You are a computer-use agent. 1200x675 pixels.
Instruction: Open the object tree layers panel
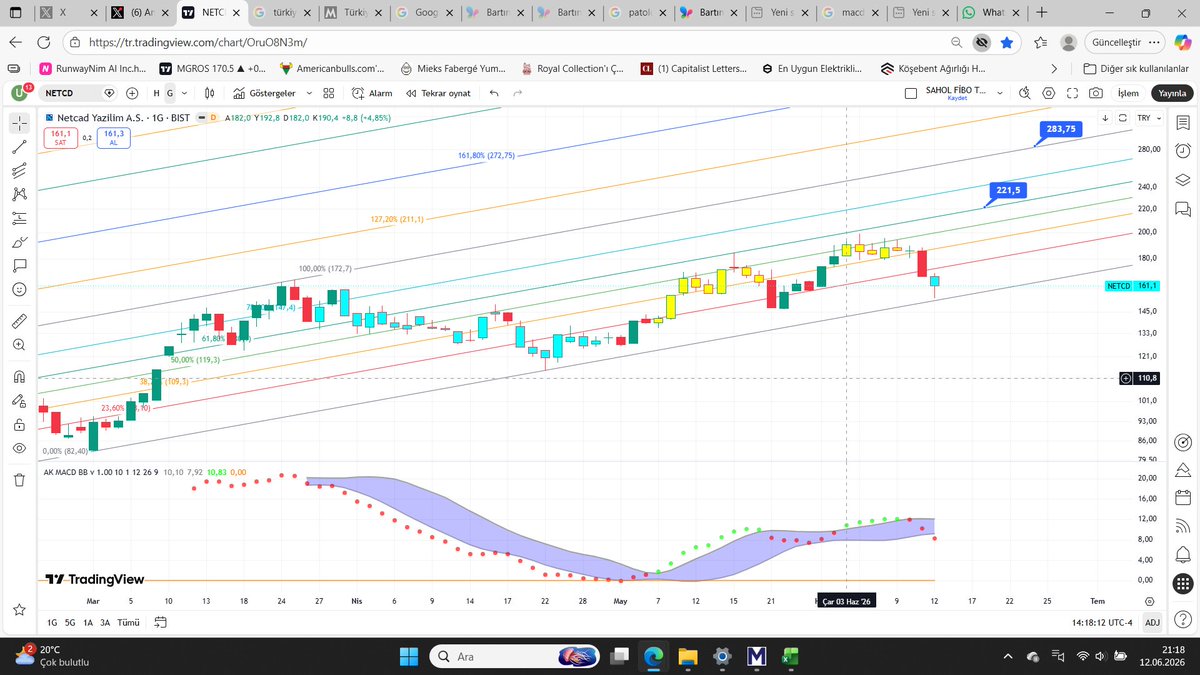(1182, 179)
